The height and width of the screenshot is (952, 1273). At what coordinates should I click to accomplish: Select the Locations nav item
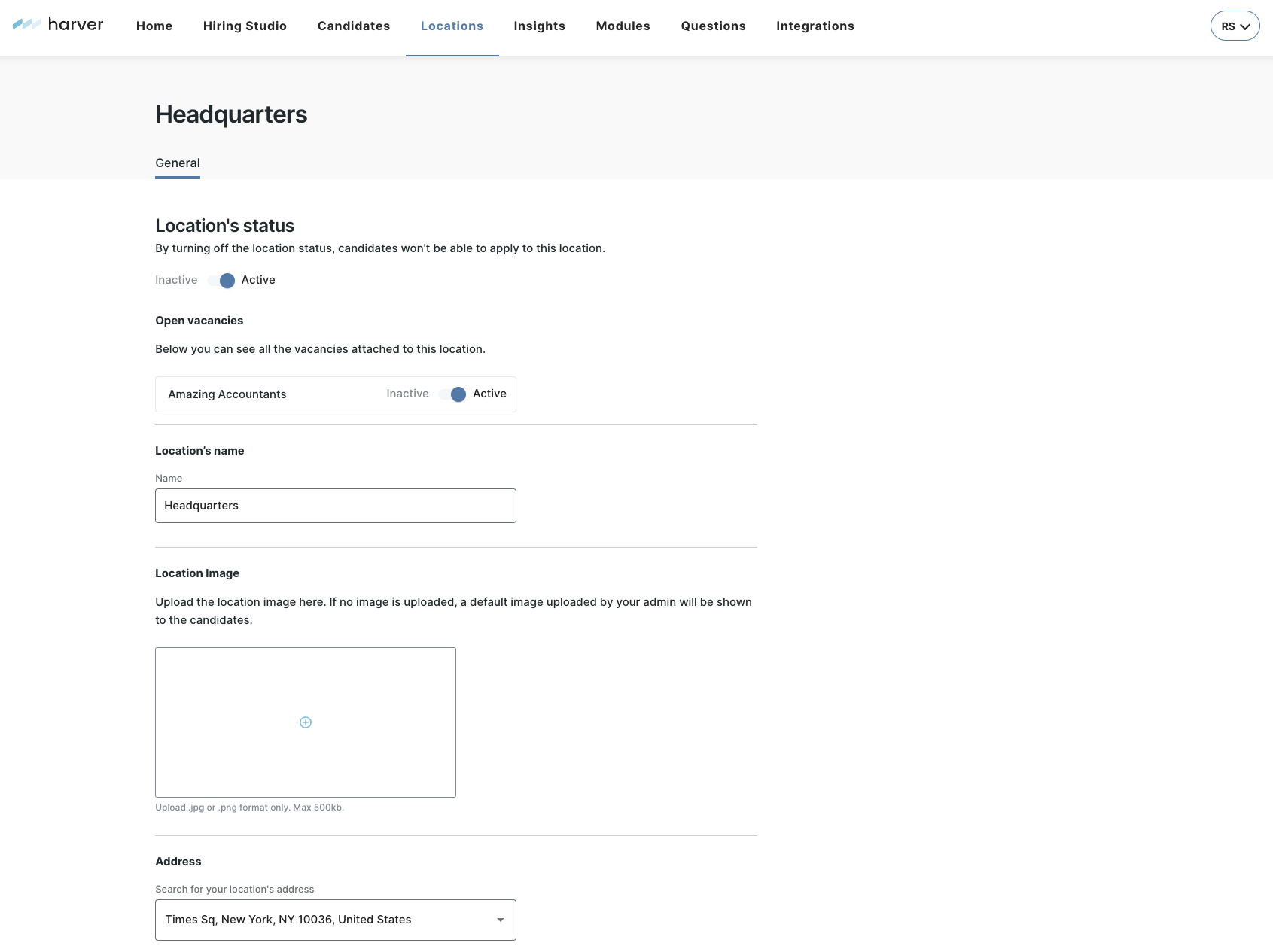pos(452,26)
